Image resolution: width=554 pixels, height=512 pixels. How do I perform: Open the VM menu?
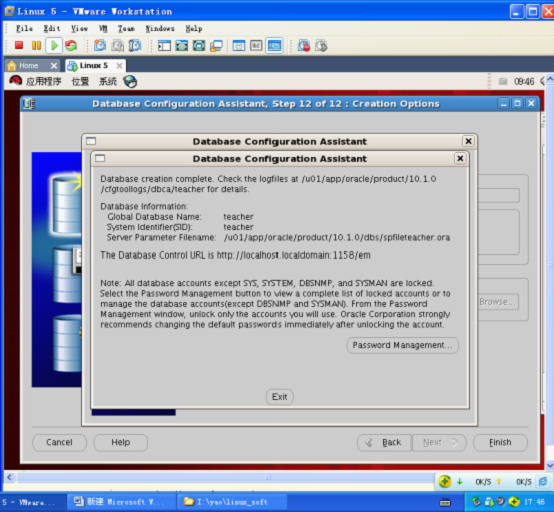pos(103,29)
